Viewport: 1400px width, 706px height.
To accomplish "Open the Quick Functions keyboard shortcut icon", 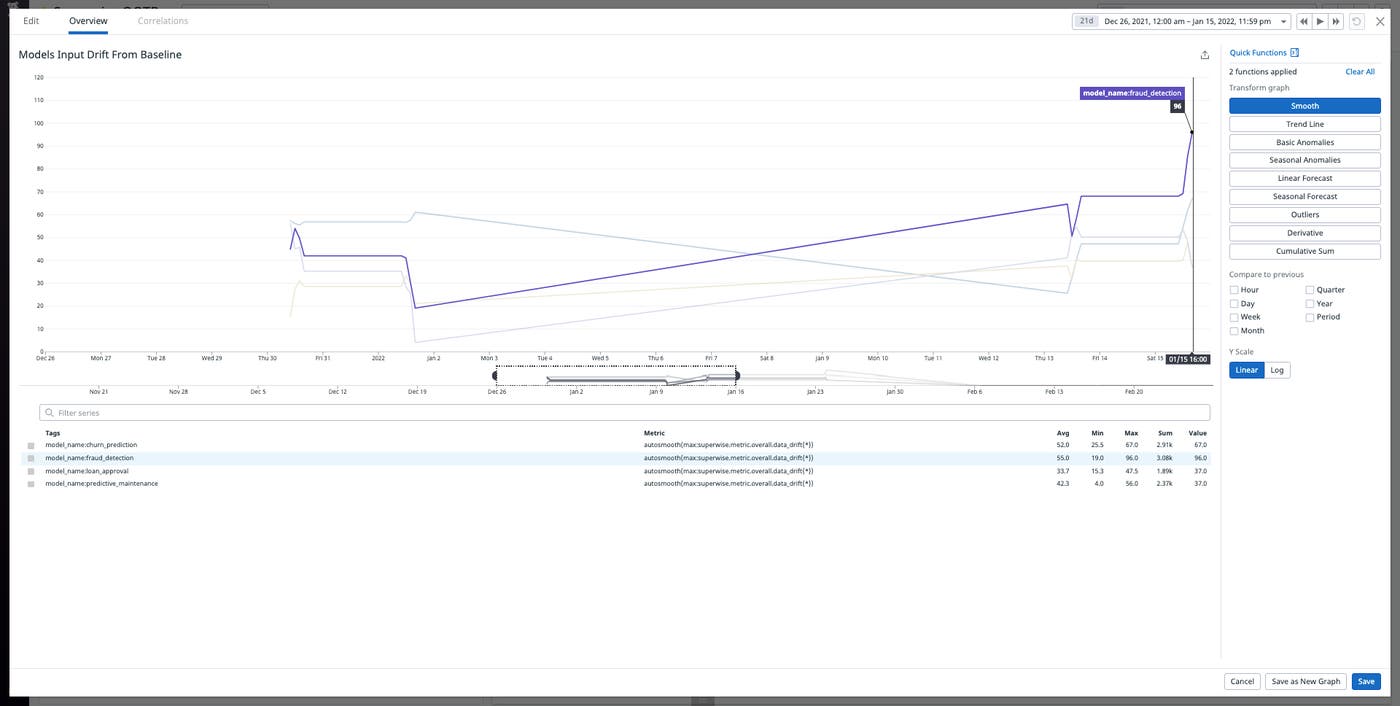I will click(x=1294, y=52).
